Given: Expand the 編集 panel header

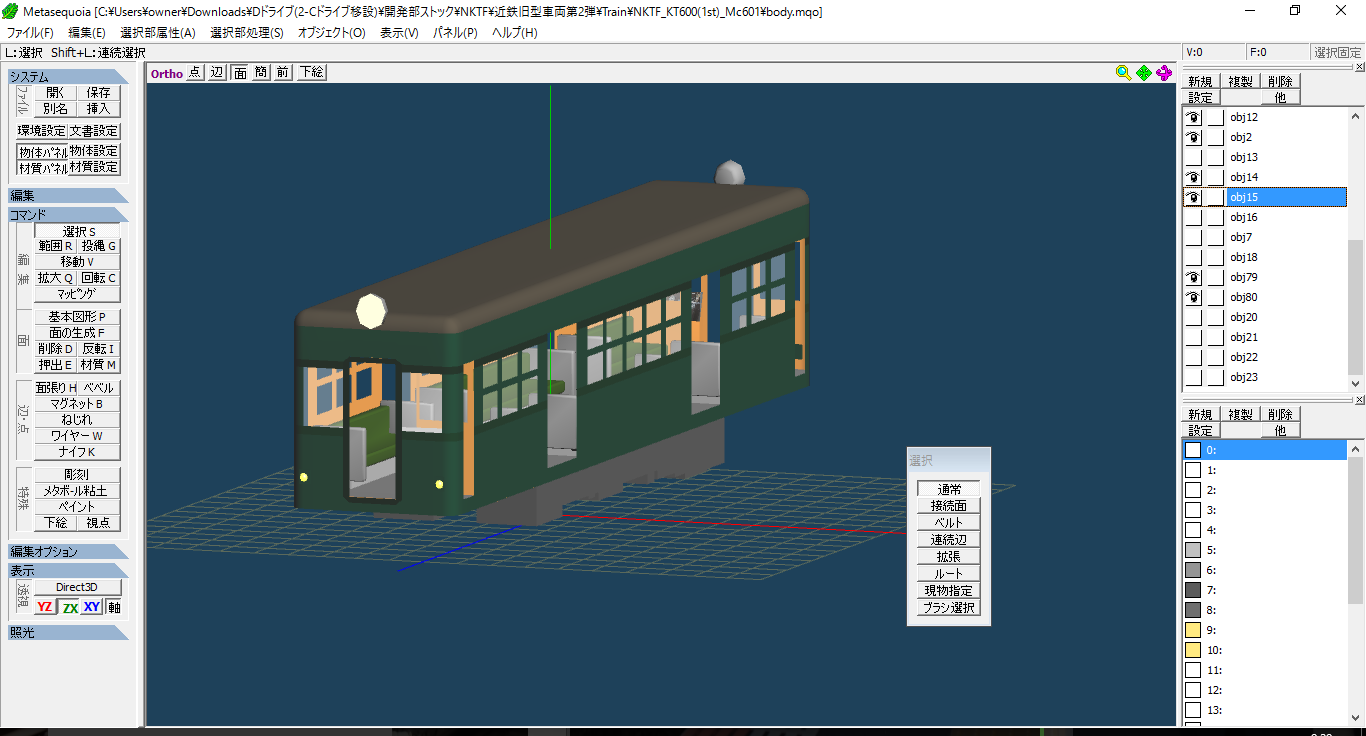Looking at the screenshot, I should pos(68,196).
